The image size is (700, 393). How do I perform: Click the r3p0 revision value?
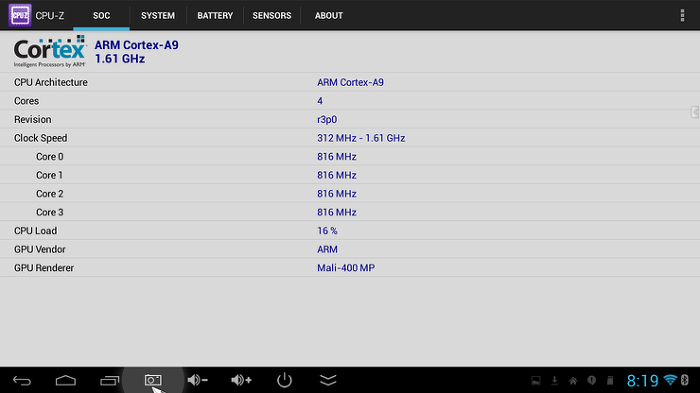[327, 120]
